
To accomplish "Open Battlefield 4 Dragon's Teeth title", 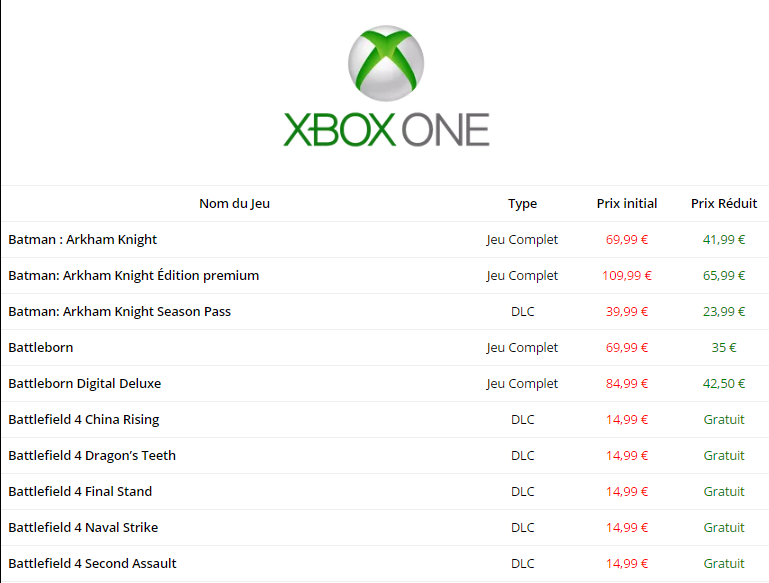I will (x=92, y=455).
